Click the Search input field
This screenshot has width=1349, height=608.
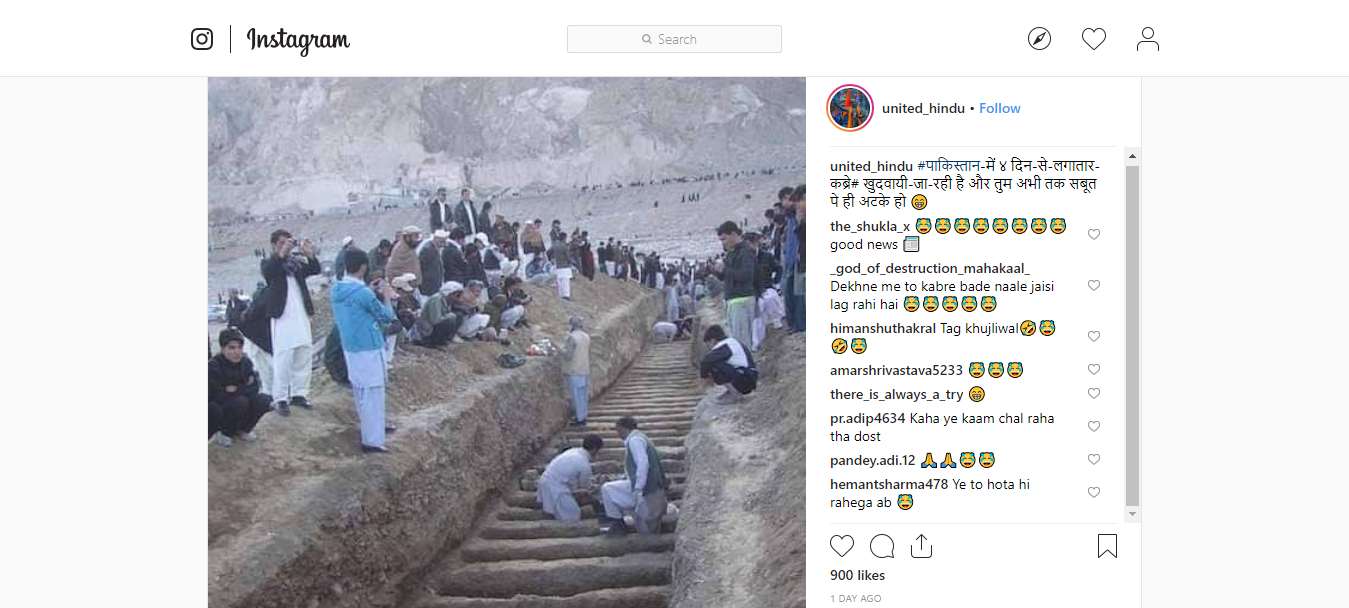[674, 39]
